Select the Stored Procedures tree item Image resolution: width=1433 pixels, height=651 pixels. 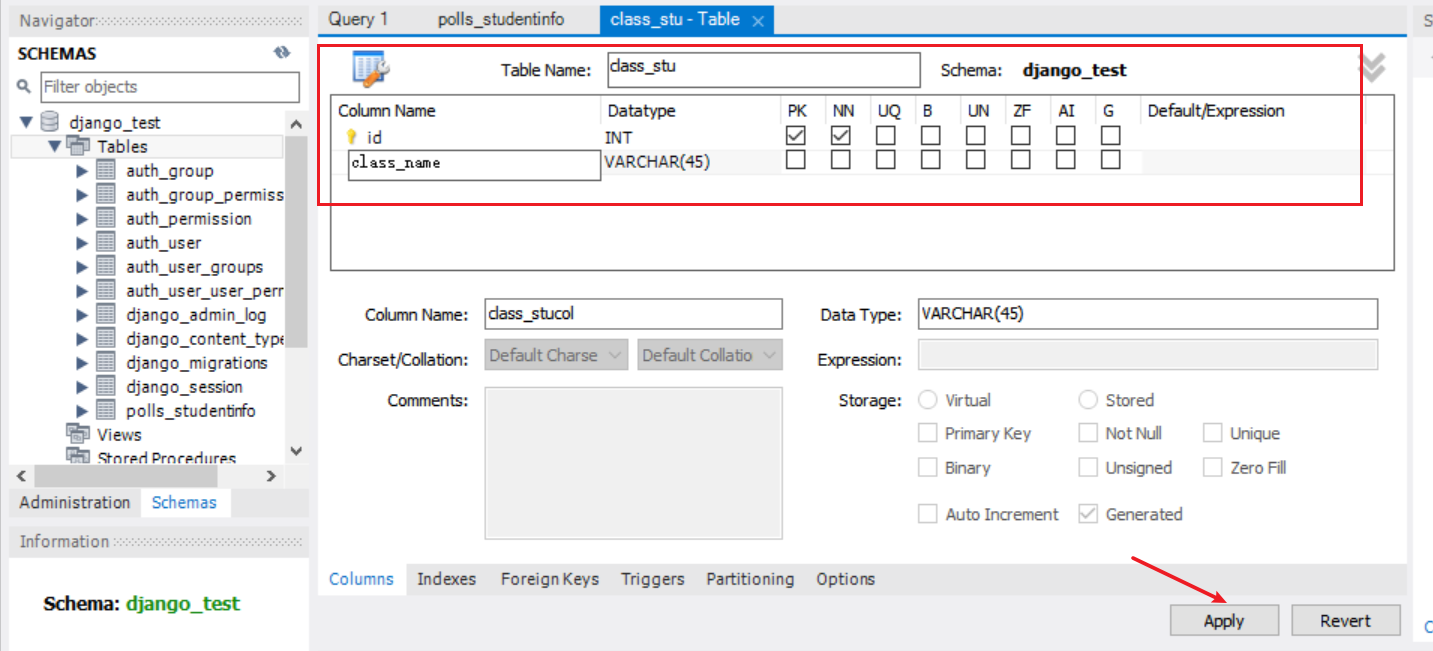click(x=166, y=458)
